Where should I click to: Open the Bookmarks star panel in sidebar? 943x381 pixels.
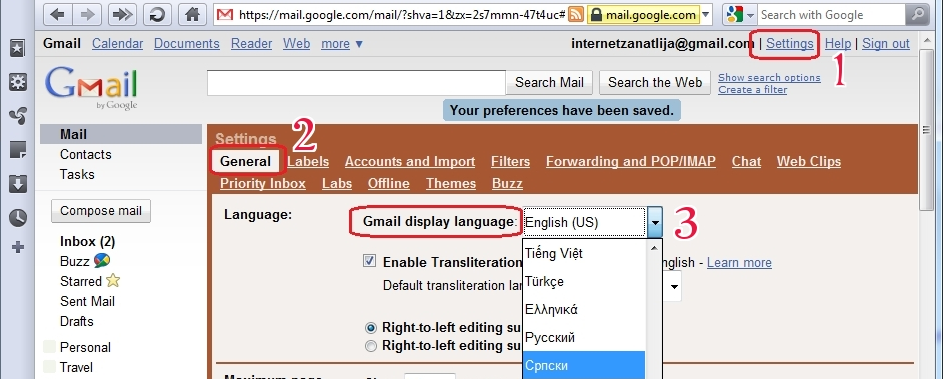point(17,49)
